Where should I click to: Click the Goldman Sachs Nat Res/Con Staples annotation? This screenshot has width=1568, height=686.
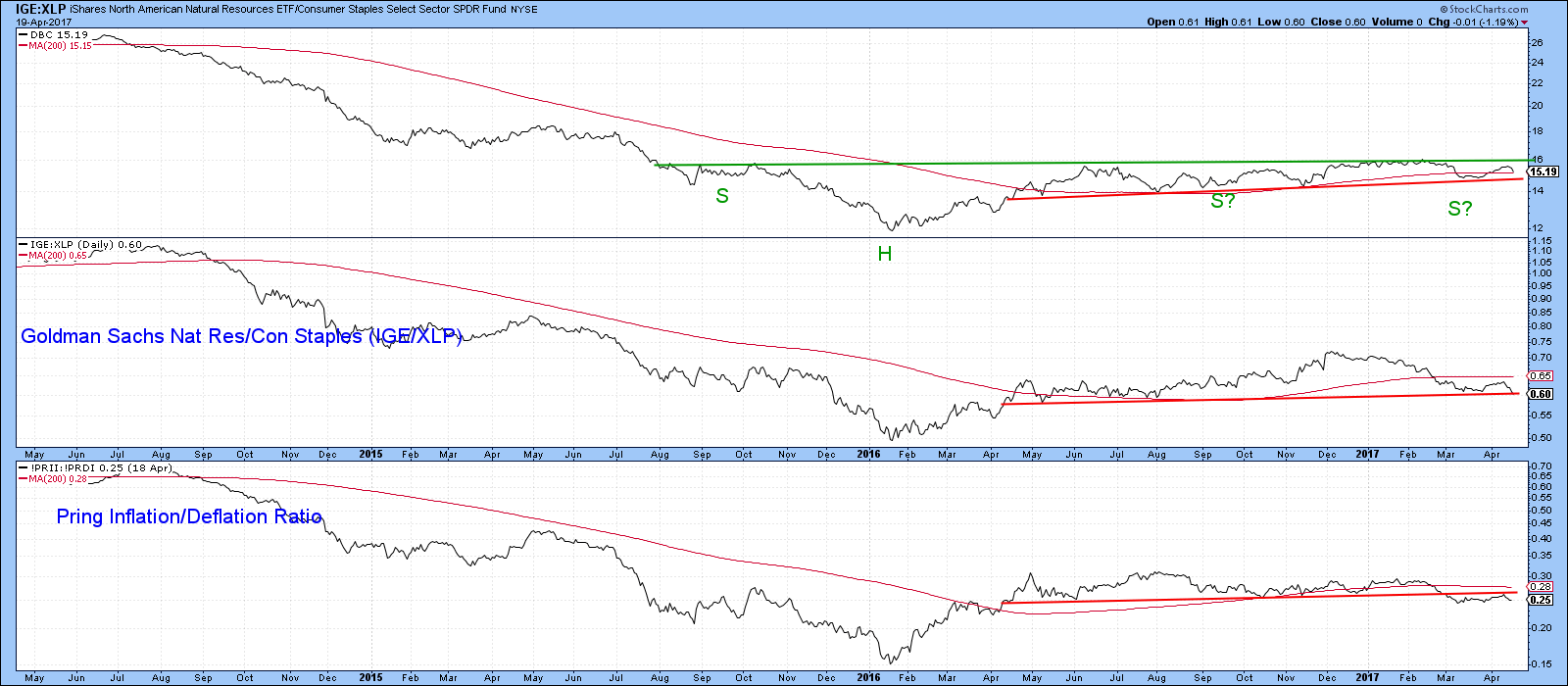pyautogui.click(x=241, y=336)
